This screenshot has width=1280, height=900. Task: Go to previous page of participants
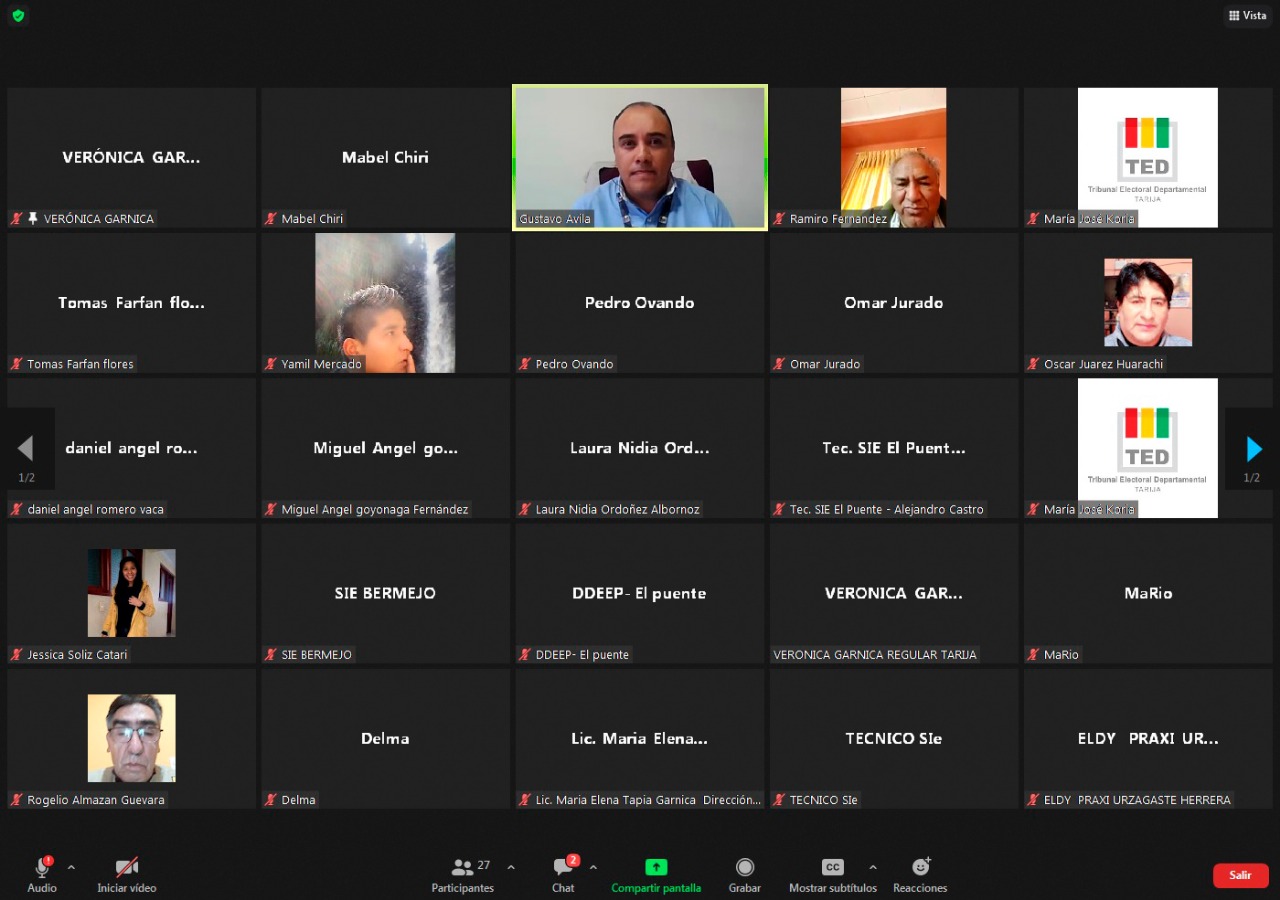click(x=26, y=449)
